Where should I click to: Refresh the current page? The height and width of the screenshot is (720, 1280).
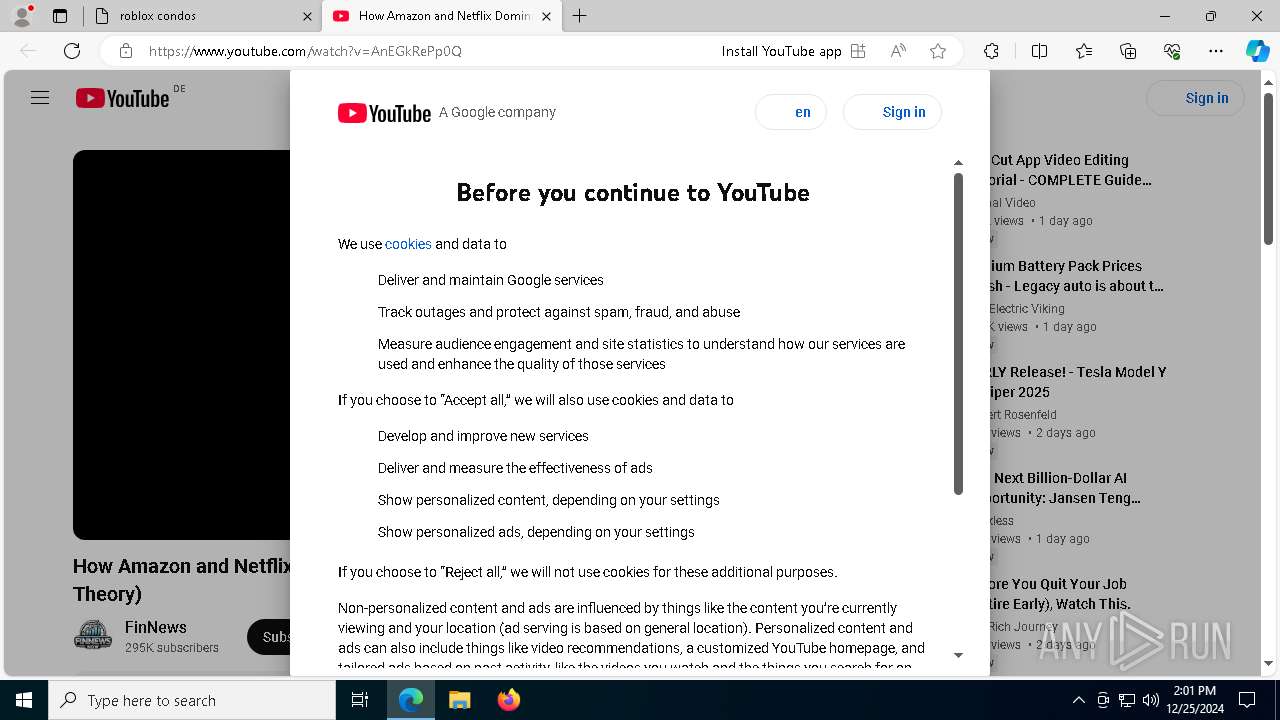point(72,51)
